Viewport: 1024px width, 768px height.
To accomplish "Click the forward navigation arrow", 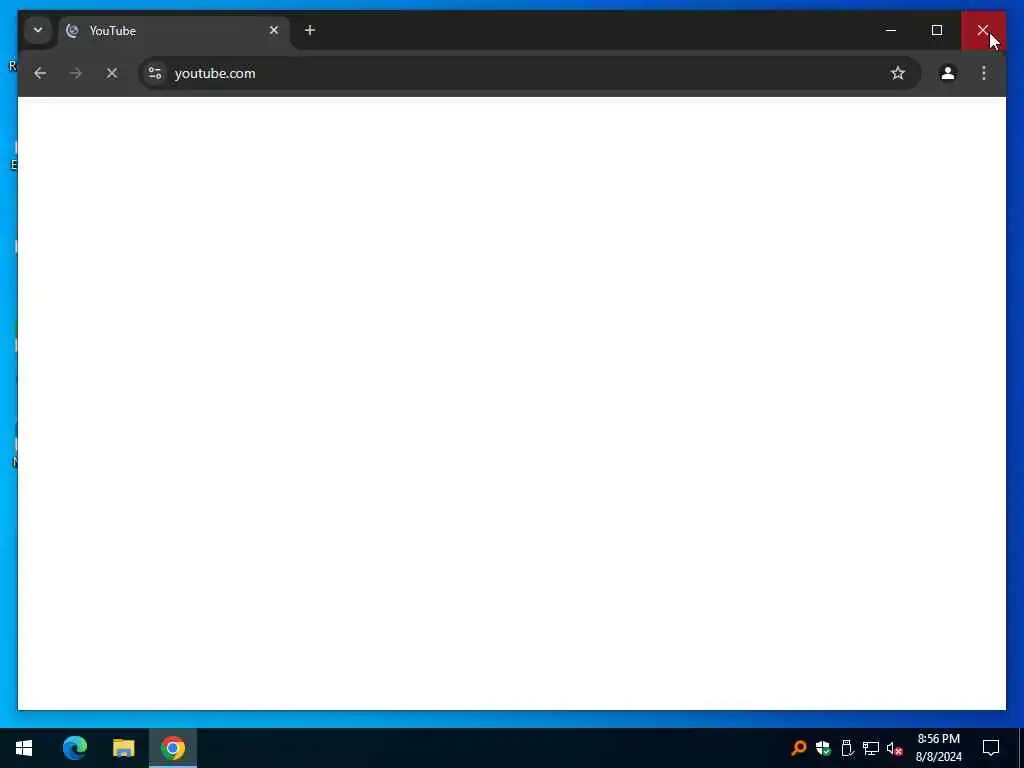I will [76, 73].
